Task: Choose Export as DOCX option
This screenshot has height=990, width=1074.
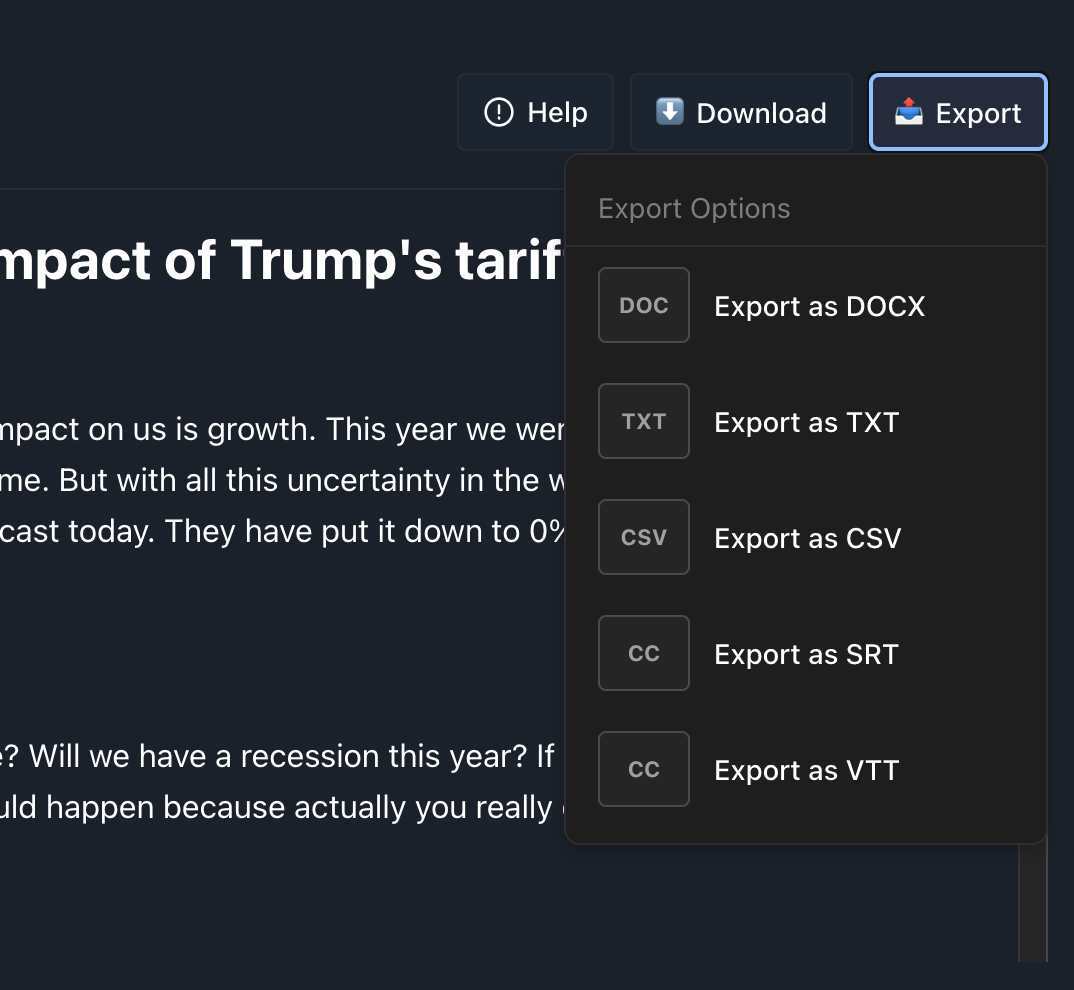Action: (x=819, y=306)
